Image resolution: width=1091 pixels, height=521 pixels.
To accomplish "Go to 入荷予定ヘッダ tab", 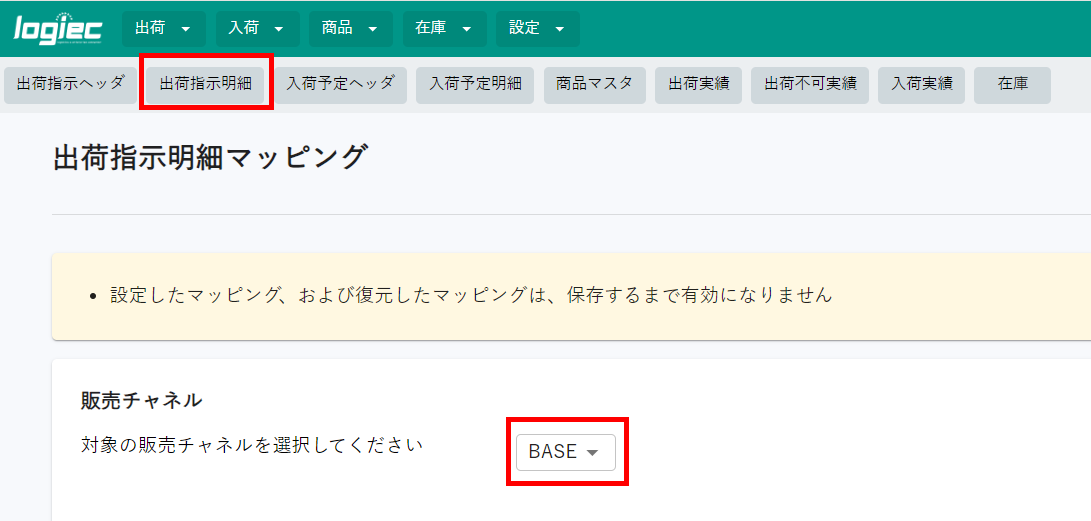I will 340,85.
